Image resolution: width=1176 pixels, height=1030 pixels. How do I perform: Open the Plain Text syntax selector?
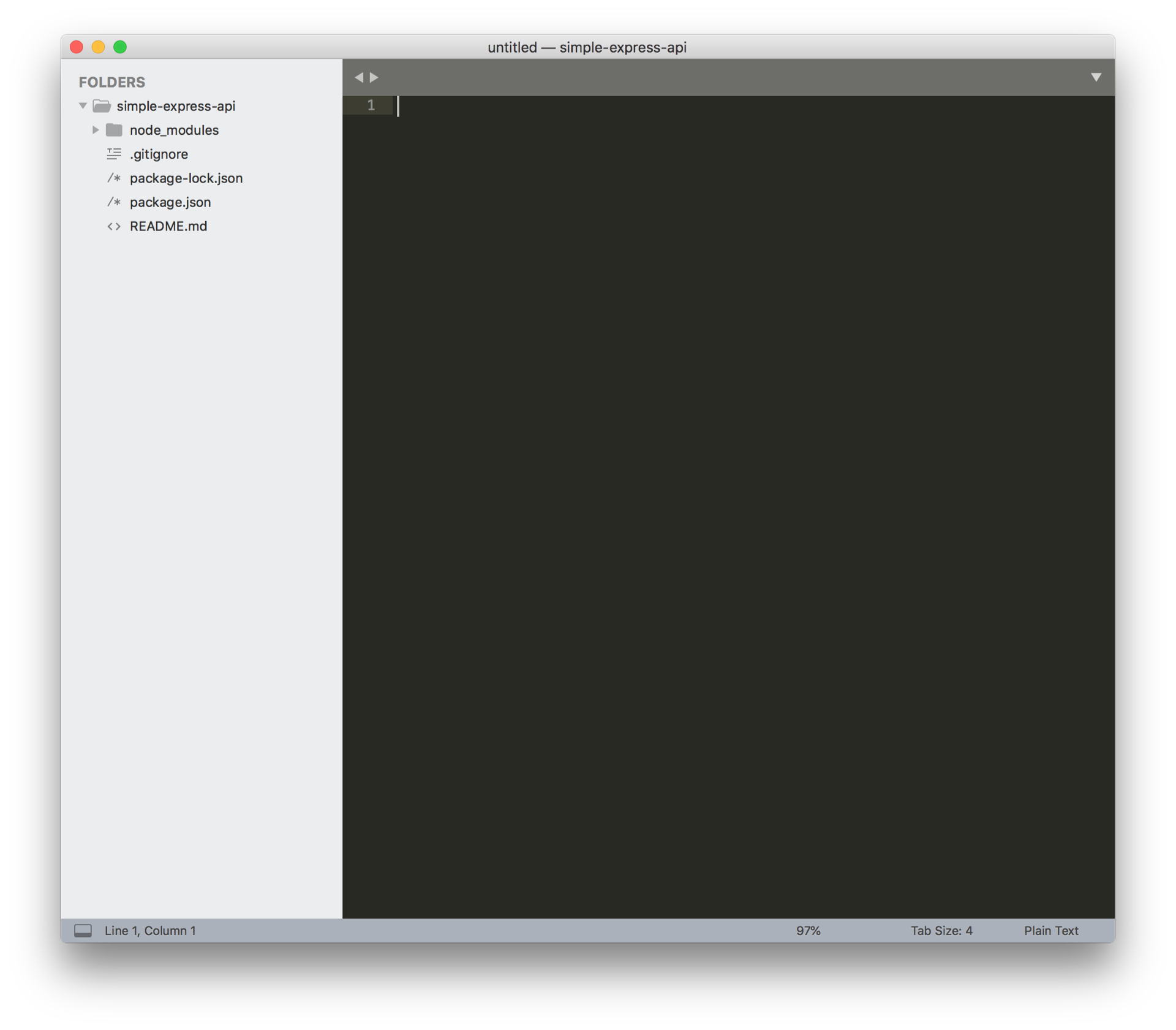click(x=1050, y=931)
